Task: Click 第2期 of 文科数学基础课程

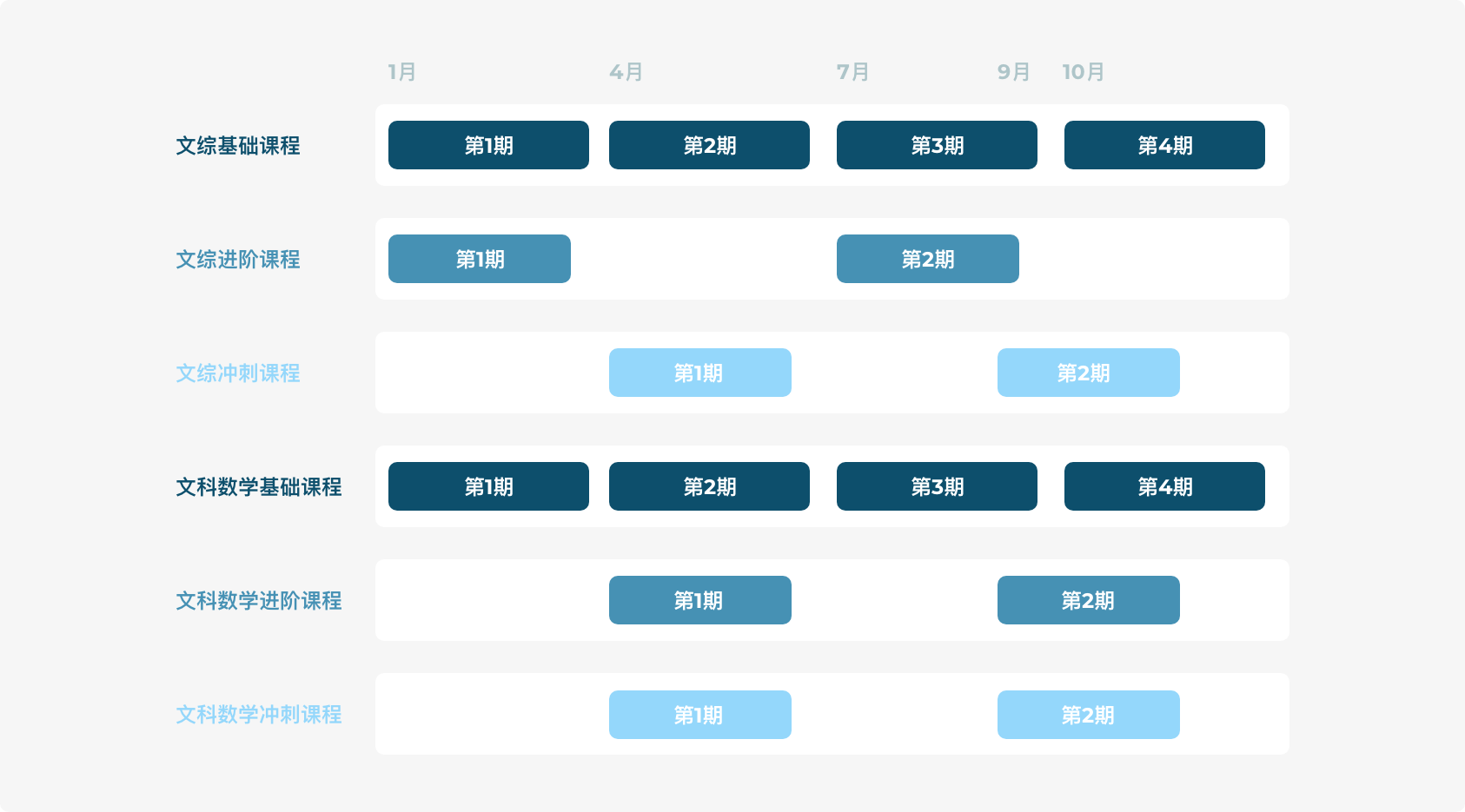Action: pyautogui.click(x=709, y=486)
